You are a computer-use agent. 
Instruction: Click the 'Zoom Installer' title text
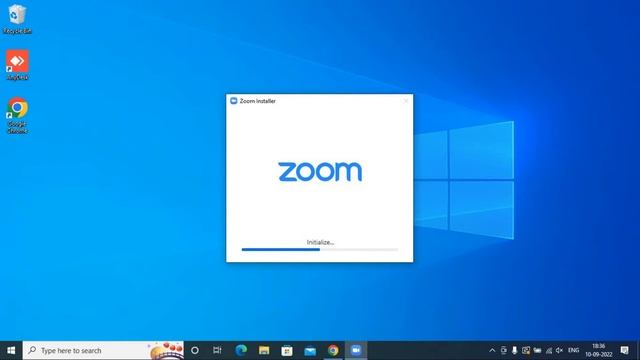pos(258,101)
